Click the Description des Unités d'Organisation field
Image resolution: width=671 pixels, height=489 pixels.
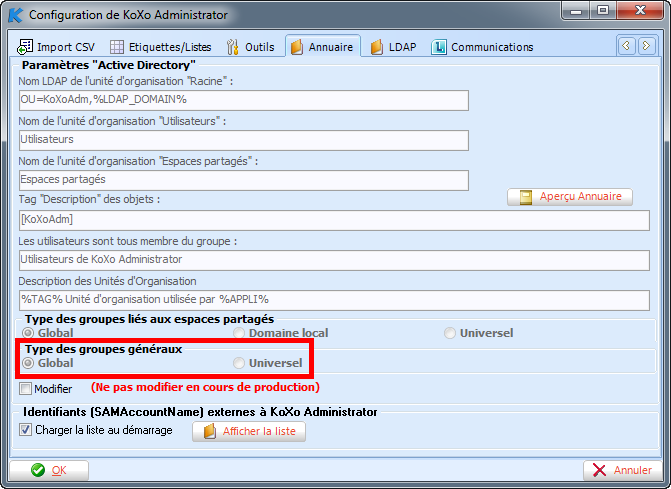(x=334, y=300)
